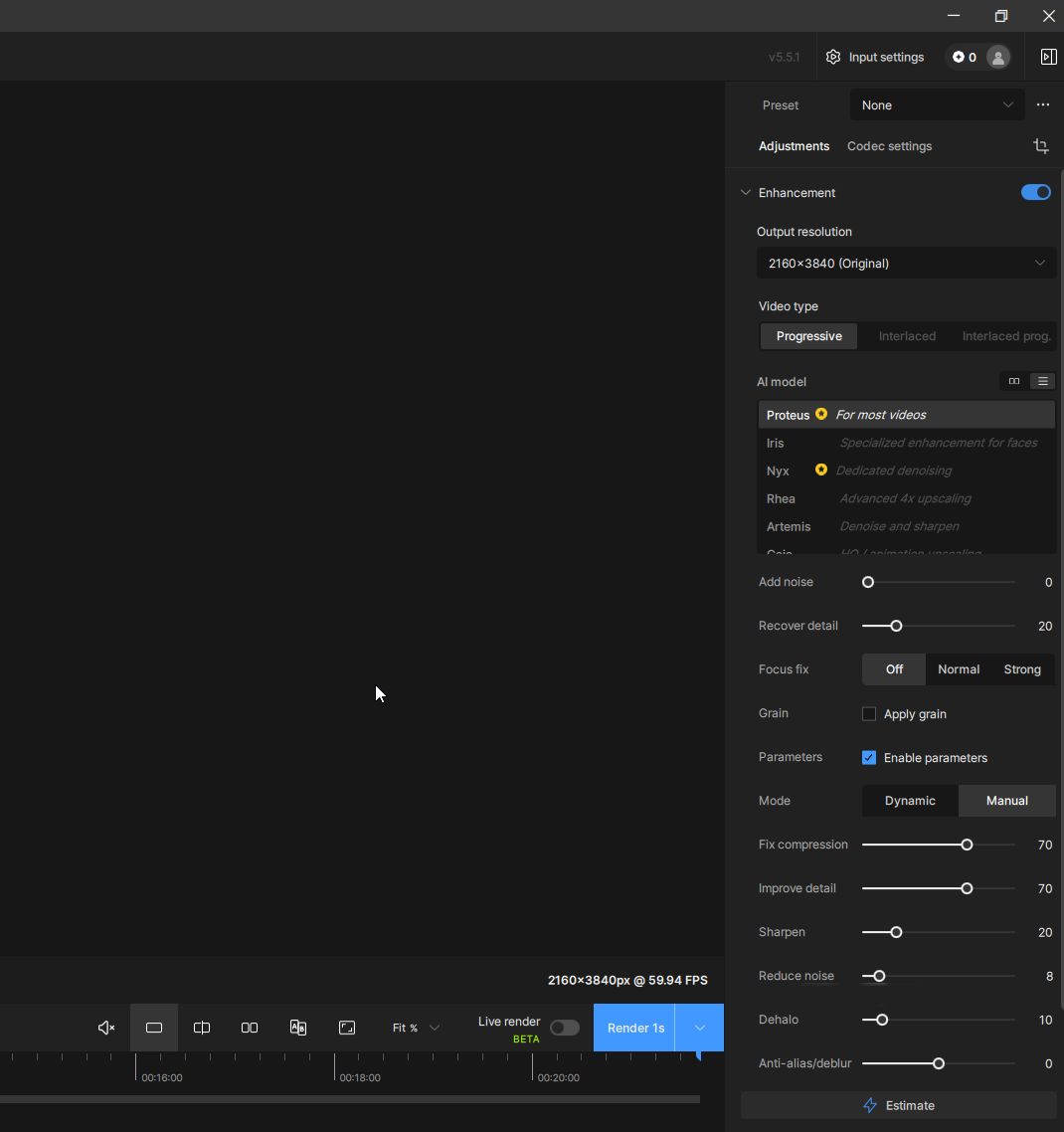Click the Anti-alias/deblur slider handle
1064x1132 pixels.
(939, 1063)
